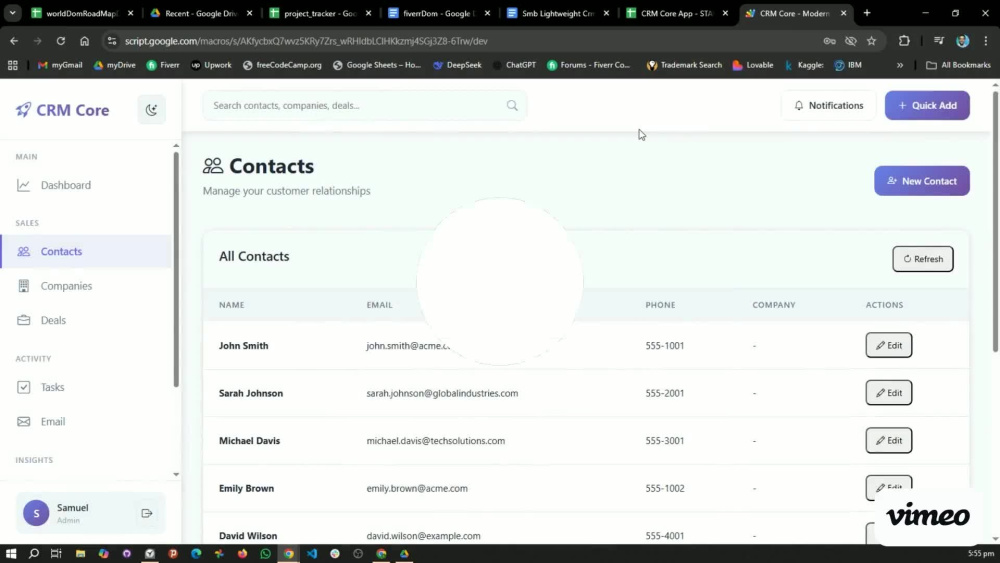Click the name John Smith

244,346
